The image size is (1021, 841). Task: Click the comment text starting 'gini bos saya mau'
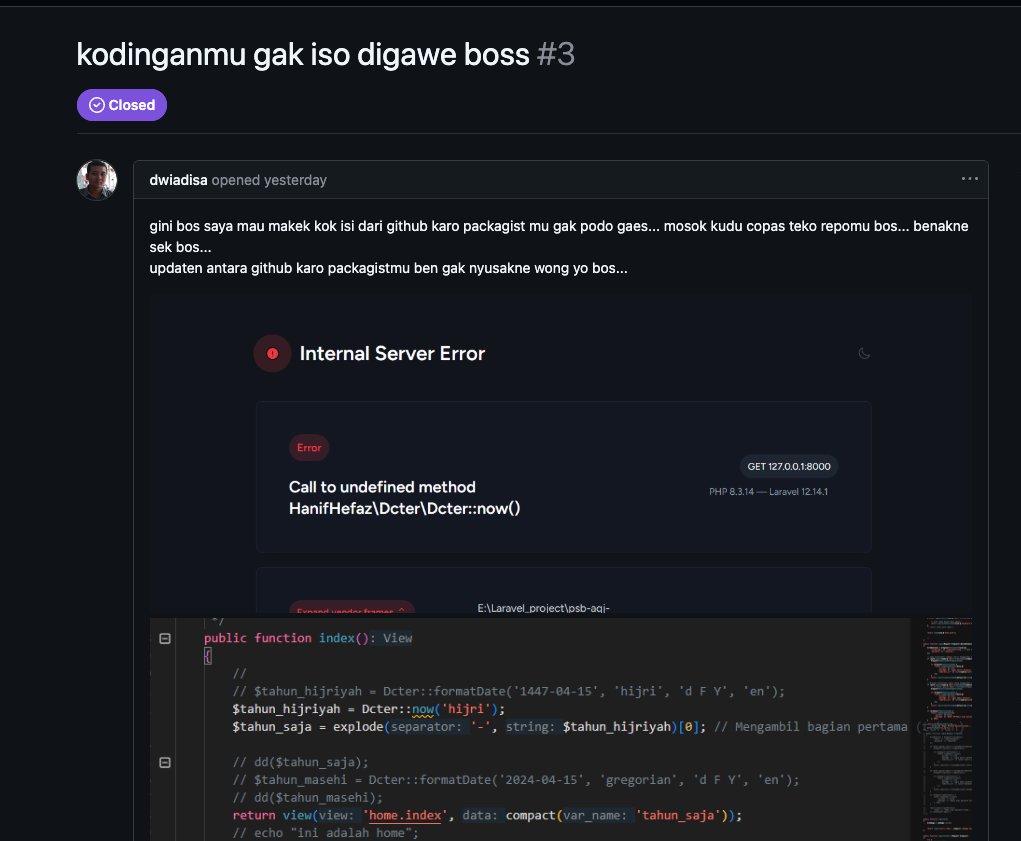(x=559, y=236)
